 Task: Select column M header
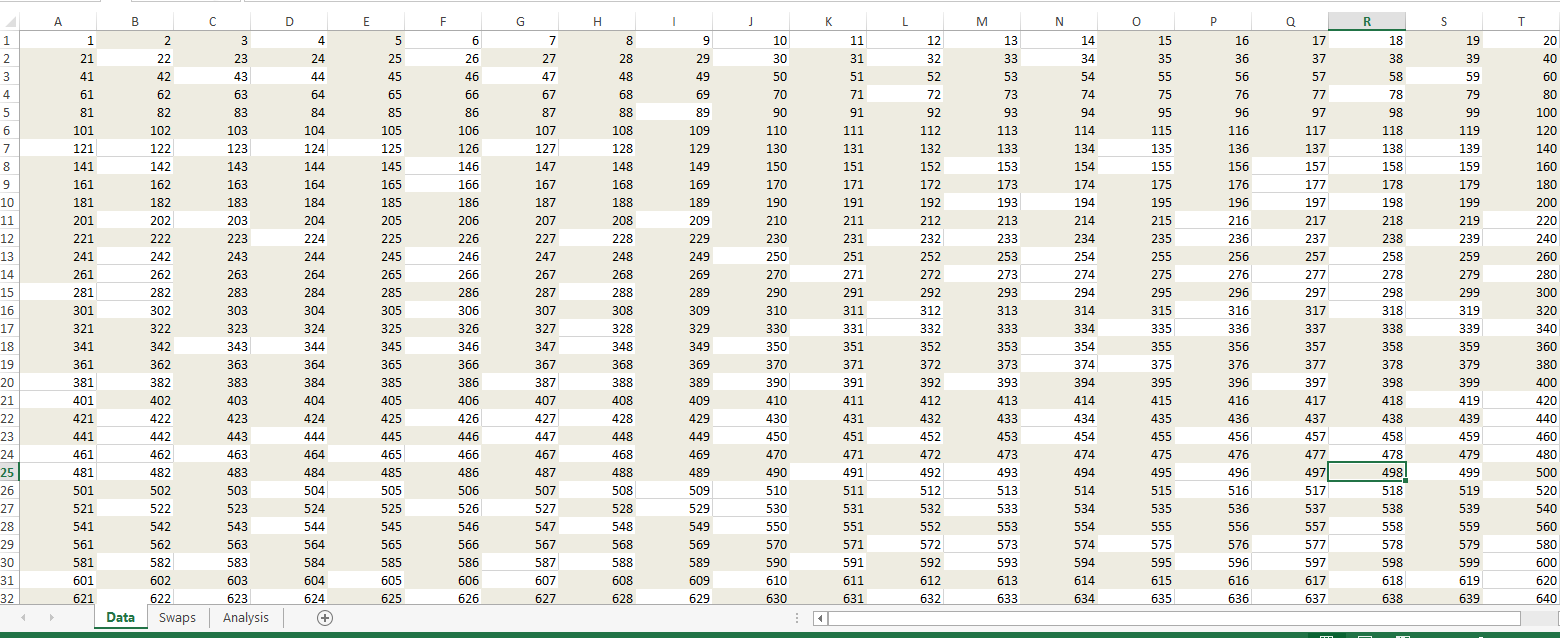point(982,21)
